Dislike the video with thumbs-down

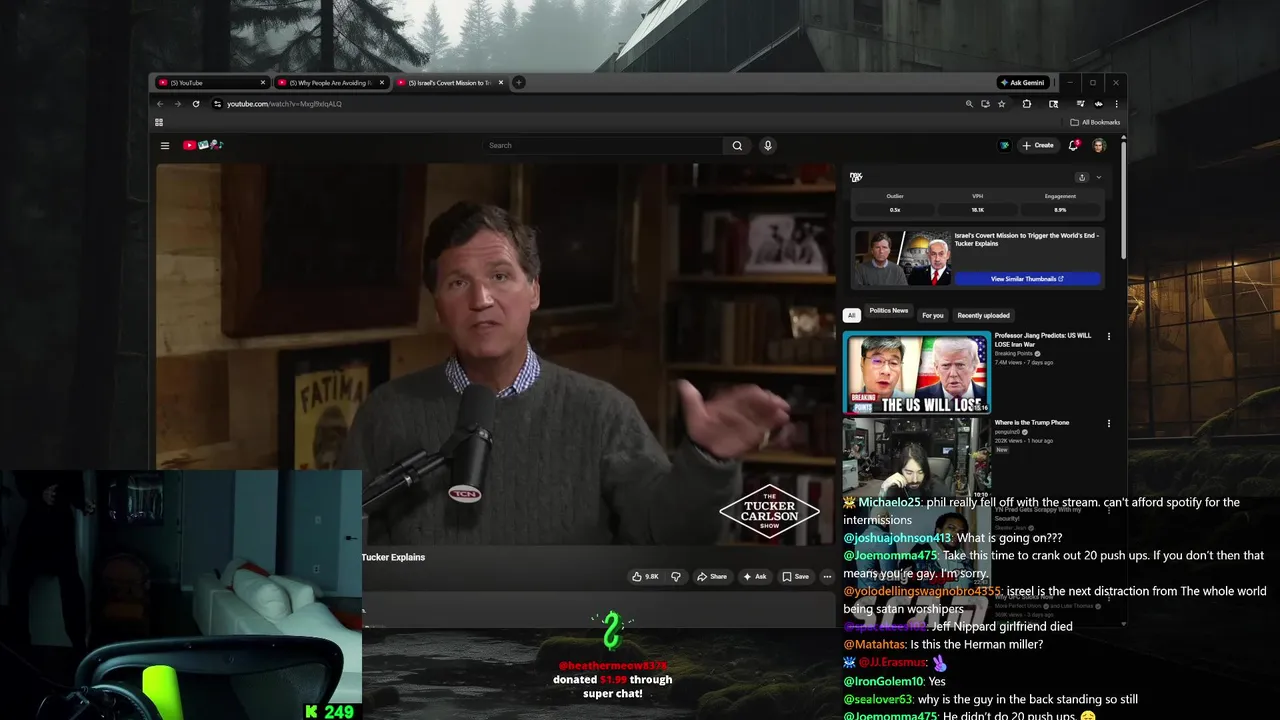tap(676, 576)
